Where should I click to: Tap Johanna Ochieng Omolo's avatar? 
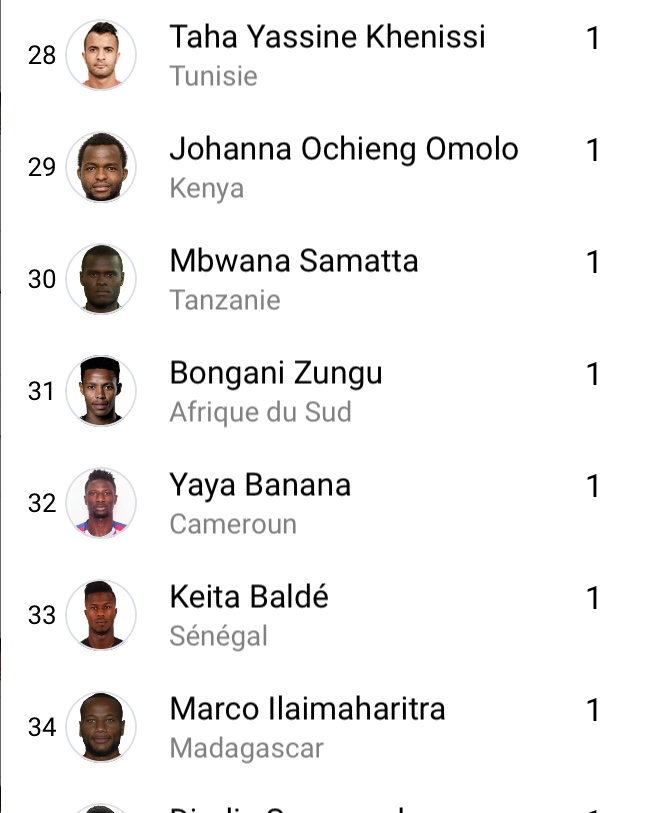(101, 167)
